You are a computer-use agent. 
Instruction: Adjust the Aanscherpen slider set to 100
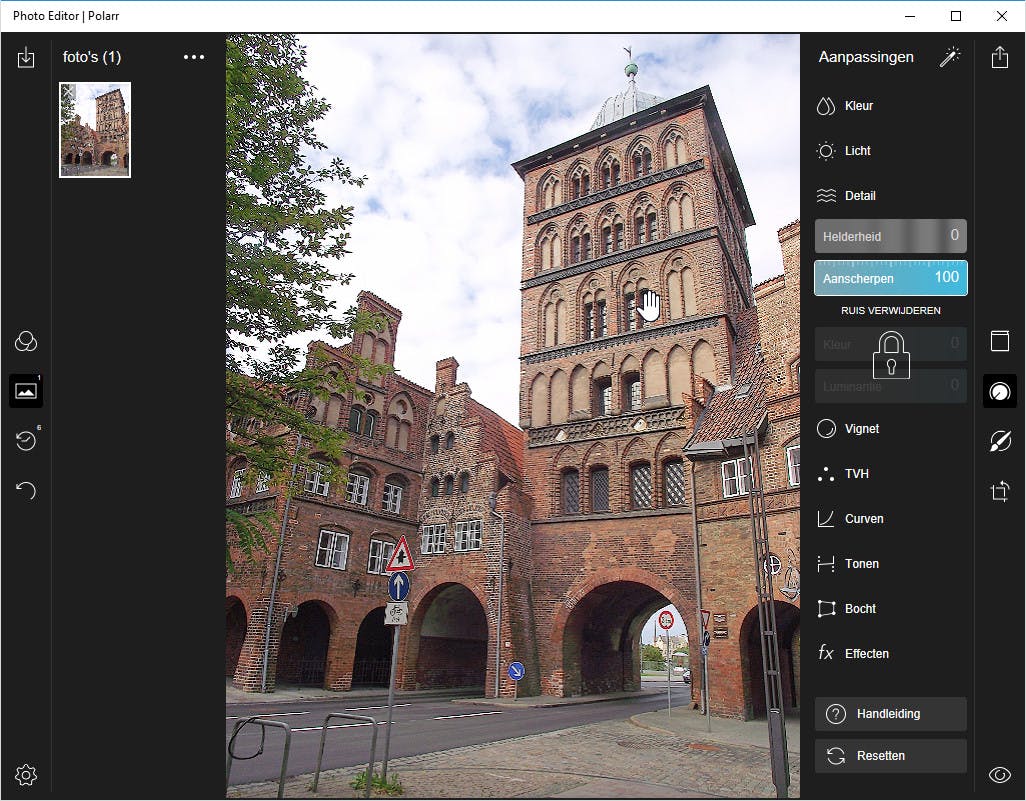[x=890, y=277]
